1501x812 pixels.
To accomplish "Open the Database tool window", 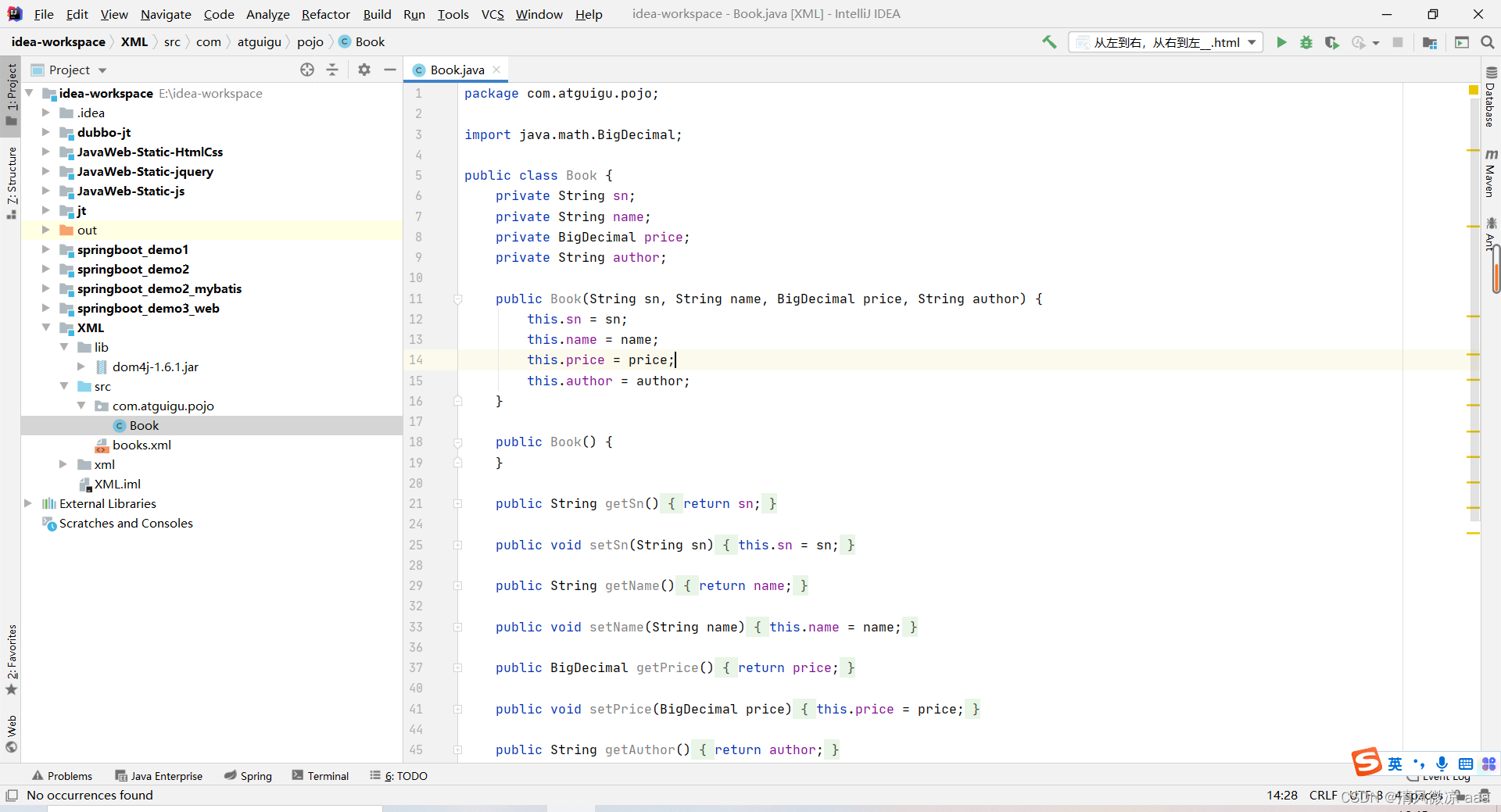I will tap(1491, 97).
